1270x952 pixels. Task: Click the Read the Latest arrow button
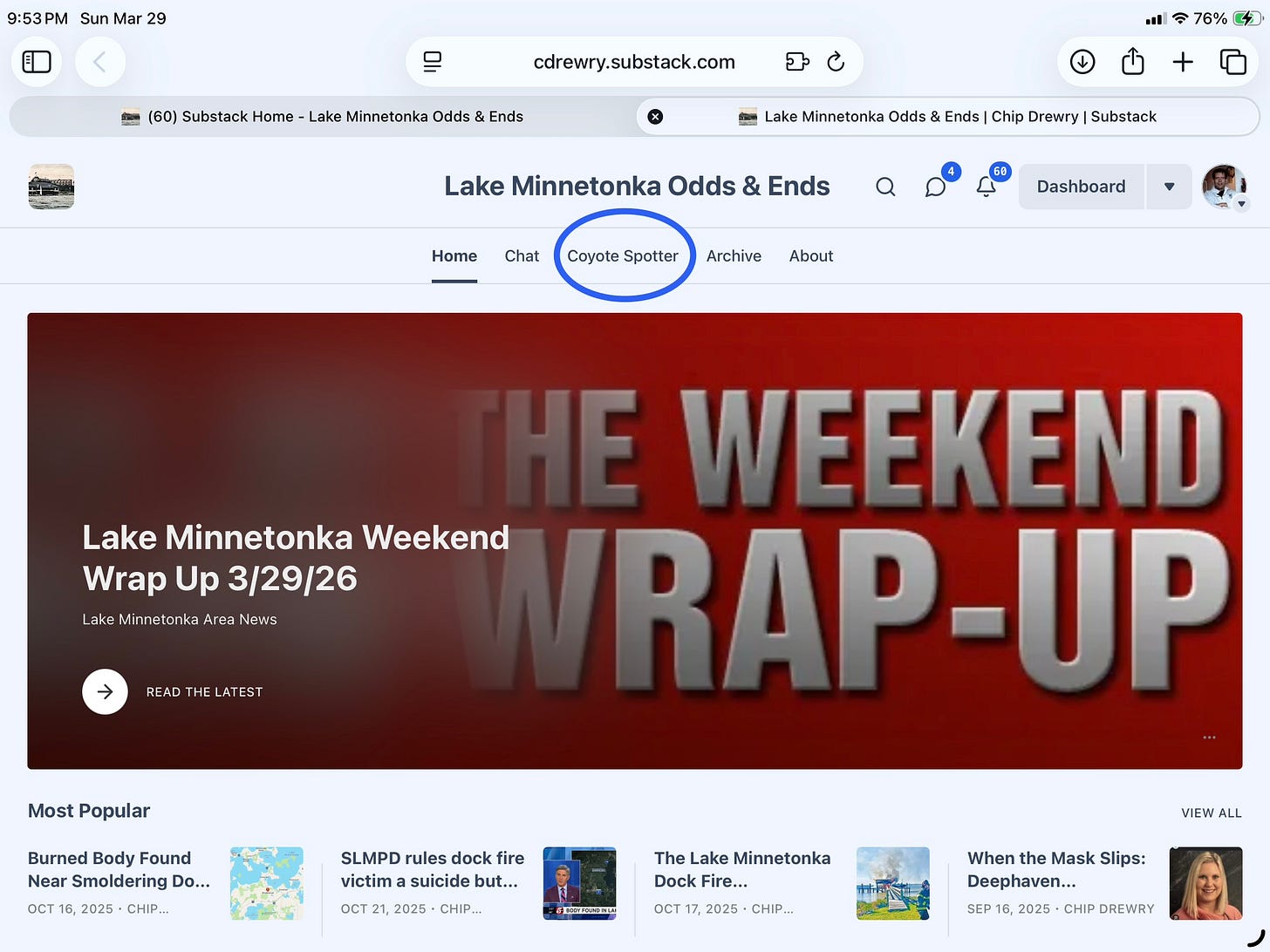pos(105,691)
